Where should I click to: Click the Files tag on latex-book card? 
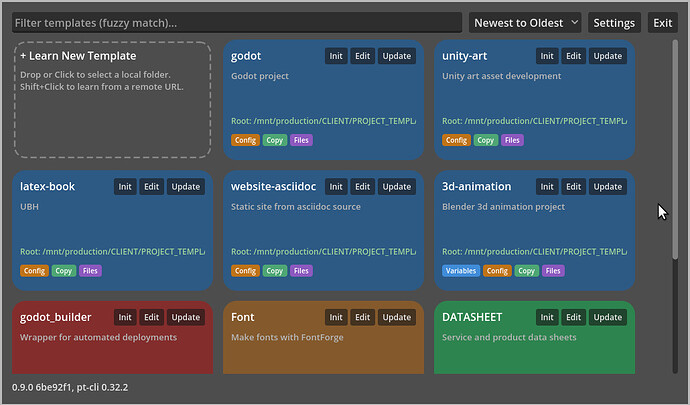click(90, 271)
